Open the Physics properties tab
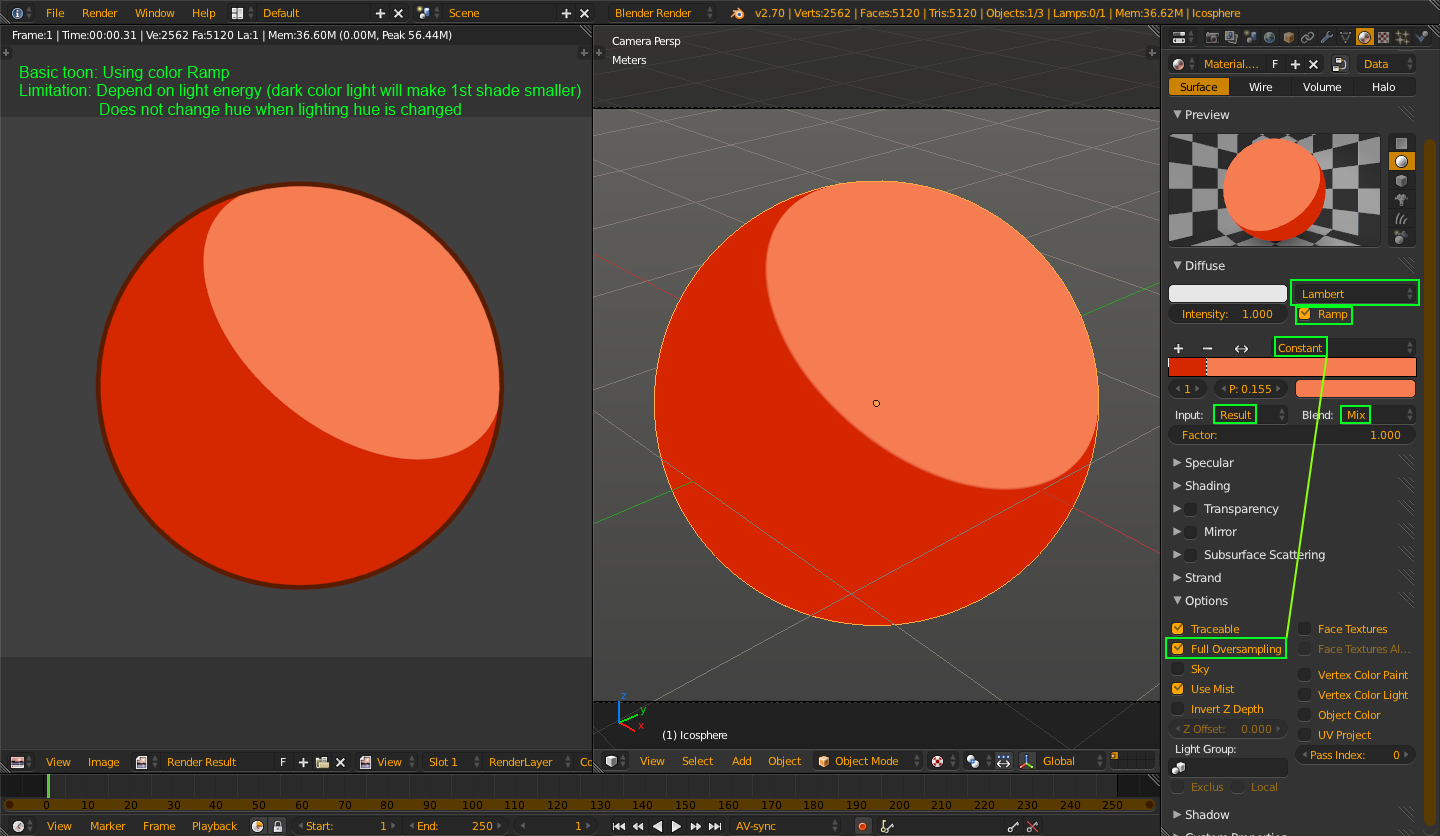The height and width of the screenshot is (836, 1440). coord(1422,37)
